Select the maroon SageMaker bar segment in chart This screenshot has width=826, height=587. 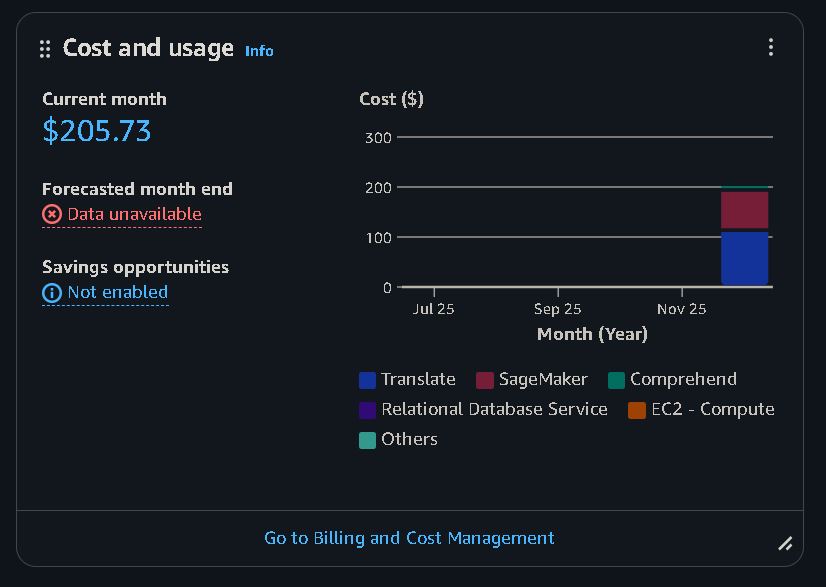point(744,210)
